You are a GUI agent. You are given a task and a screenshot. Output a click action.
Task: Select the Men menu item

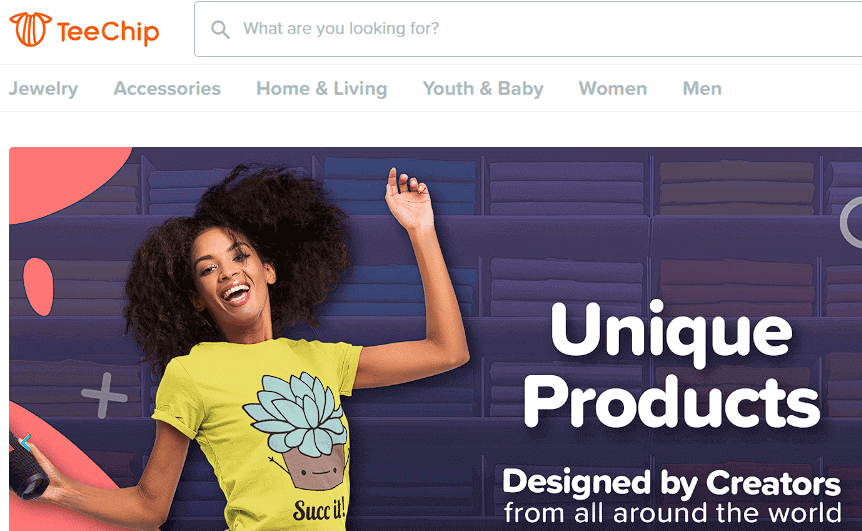coord(702,88)
